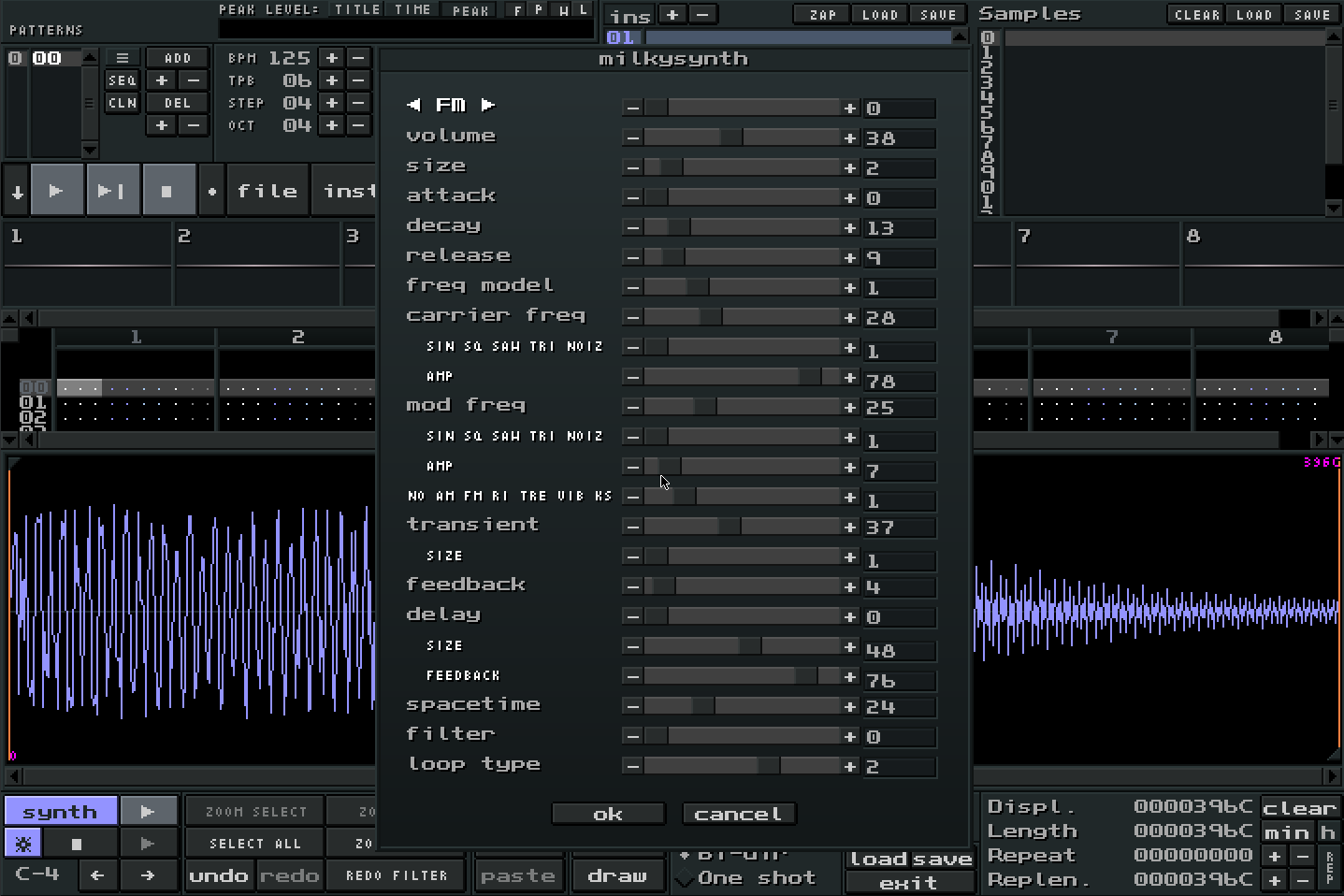Toggle the PEAK level display button
This screenshot has height=896, width=1344.
point(470,10)
